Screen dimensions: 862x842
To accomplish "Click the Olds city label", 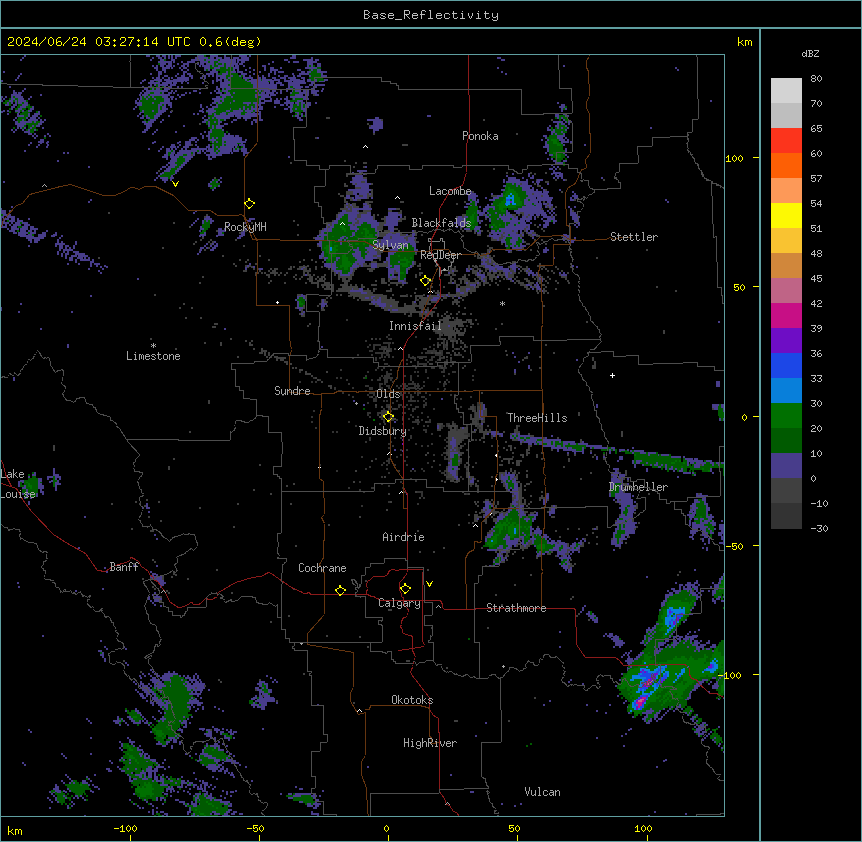I will [x=388, y=394].
